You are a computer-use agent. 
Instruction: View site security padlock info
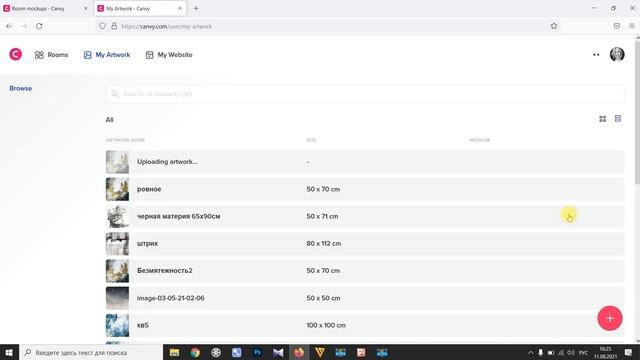(114, 26)
